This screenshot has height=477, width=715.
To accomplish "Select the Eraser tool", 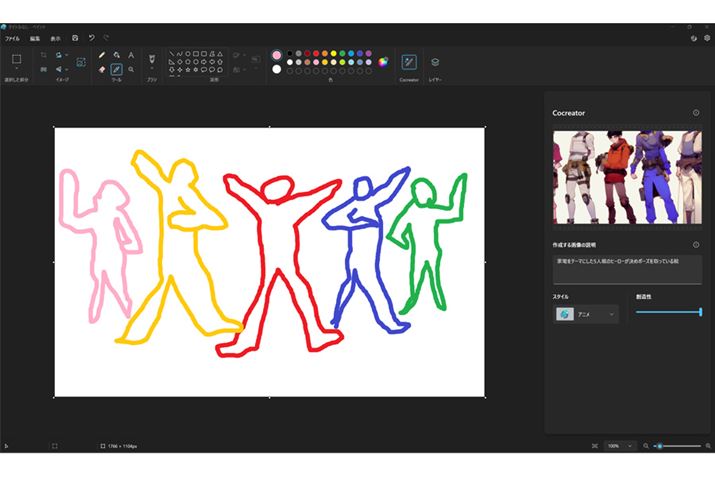I will [102, 69].
